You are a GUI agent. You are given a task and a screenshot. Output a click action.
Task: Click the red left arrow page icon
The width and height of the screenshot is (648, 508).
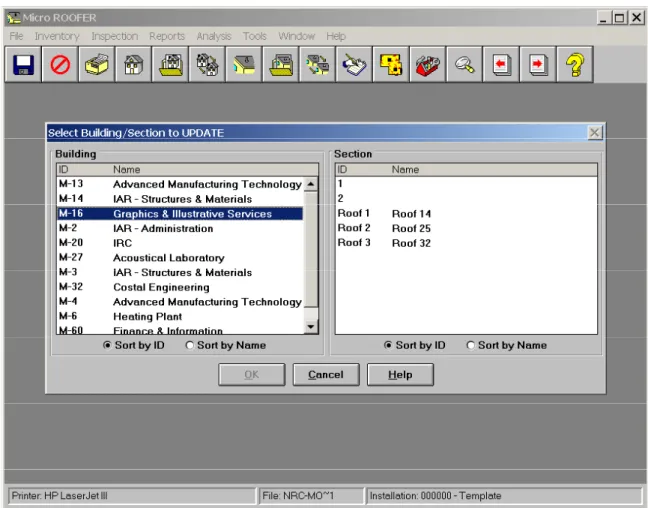[501, 64]
